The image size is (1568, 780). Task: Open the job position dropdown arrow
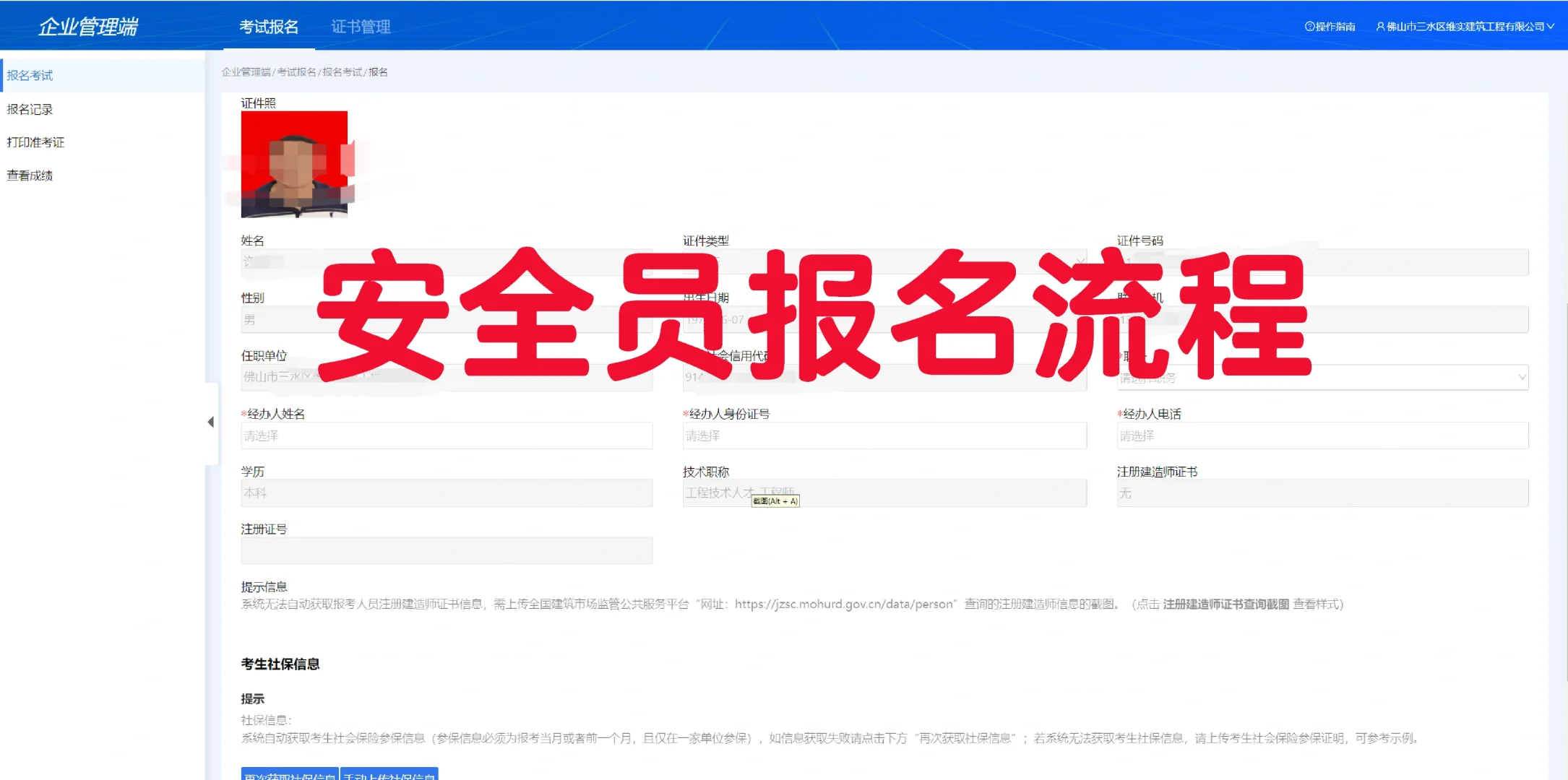1522,377
